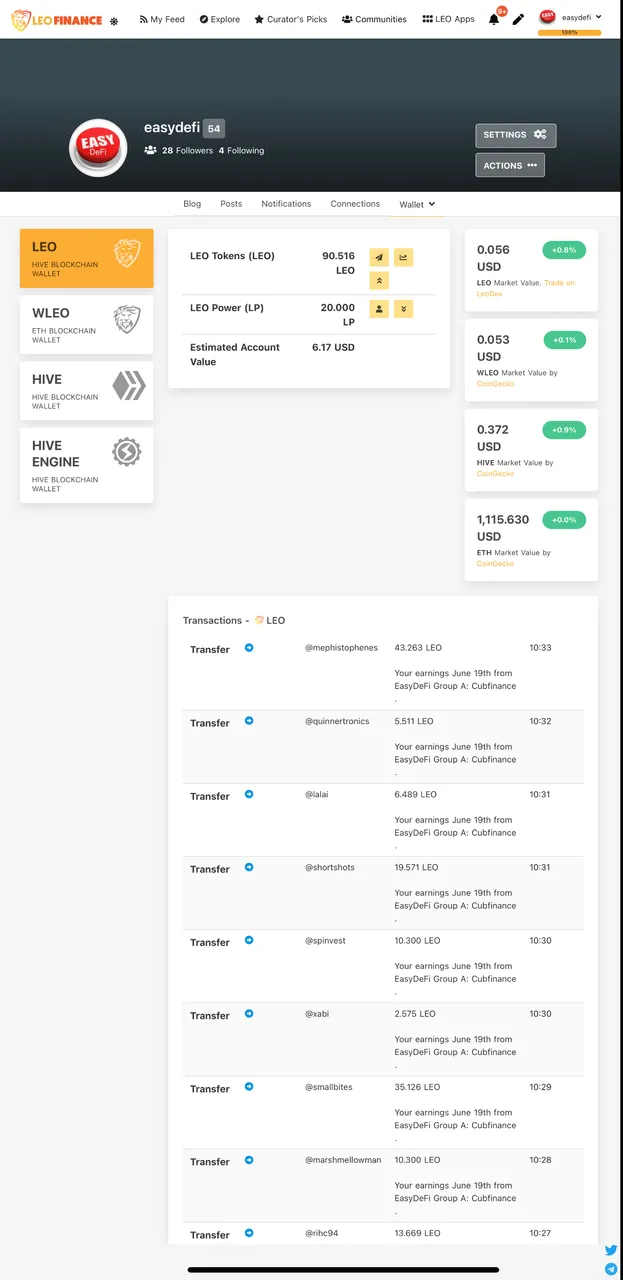This screenshot has height=1280, width=623.
Task: View the 4 Following list
Action: pyautogui.click(x=241, y=150)
